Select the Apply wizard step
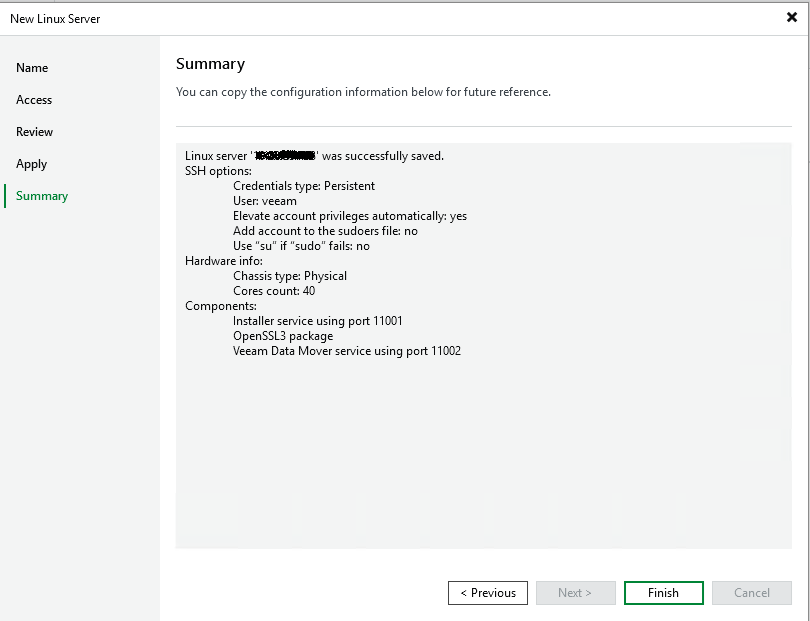Image resolution: width=810 pixels, height=621 pixels. [x=32, y=164]
